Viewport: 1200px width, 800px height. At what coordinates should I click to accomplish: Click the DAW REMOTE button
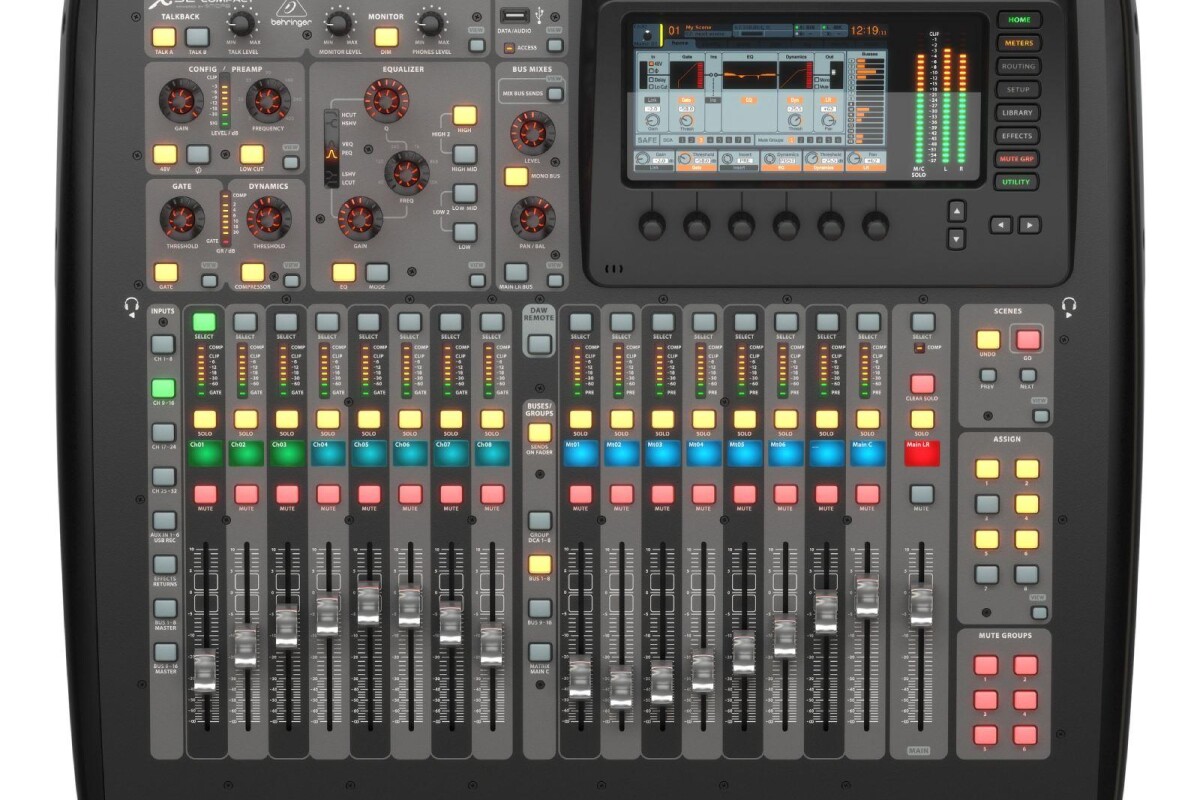540,344
